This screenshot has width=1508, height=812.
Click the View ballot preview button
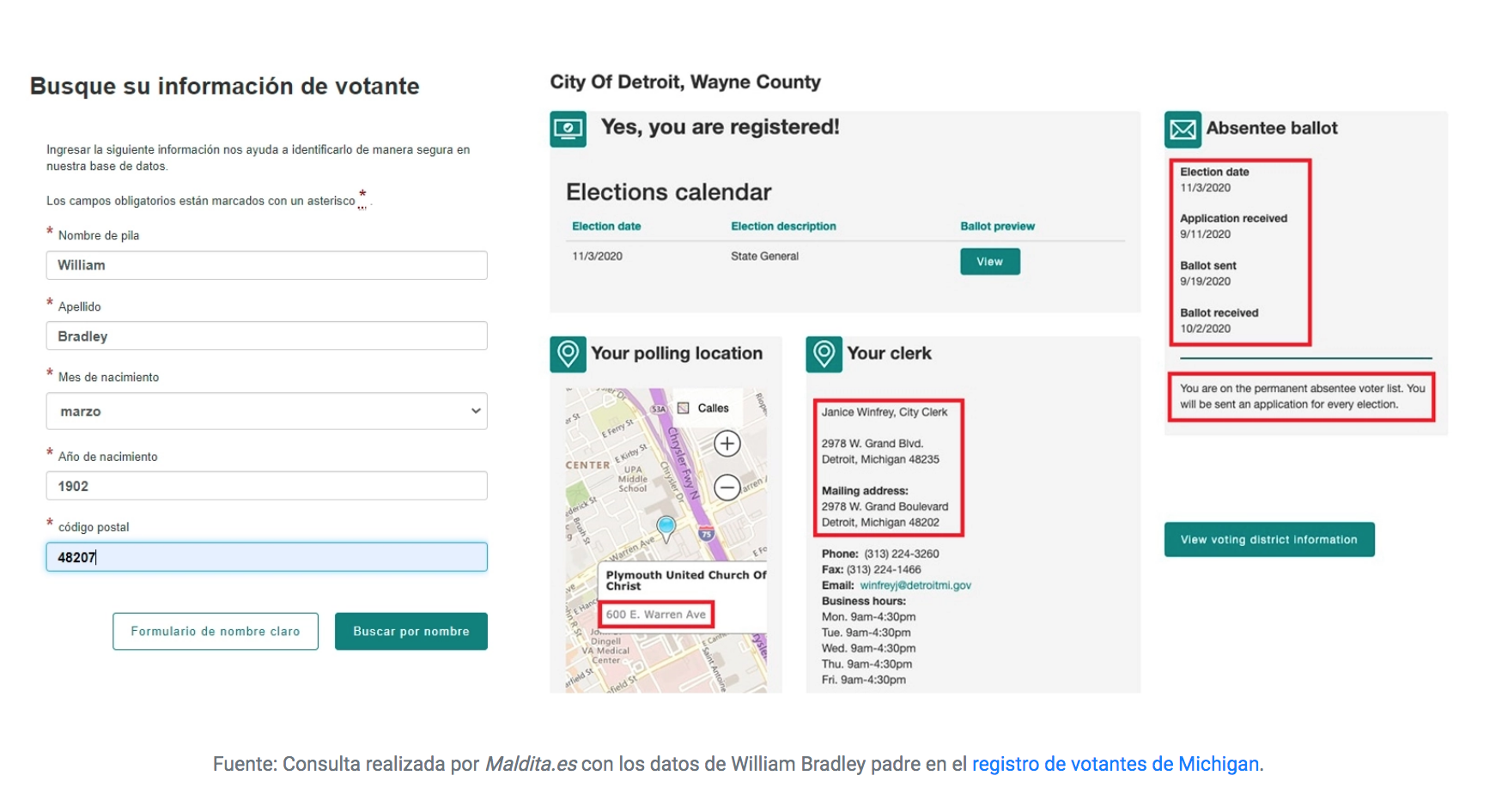click(x=990, y=262)
